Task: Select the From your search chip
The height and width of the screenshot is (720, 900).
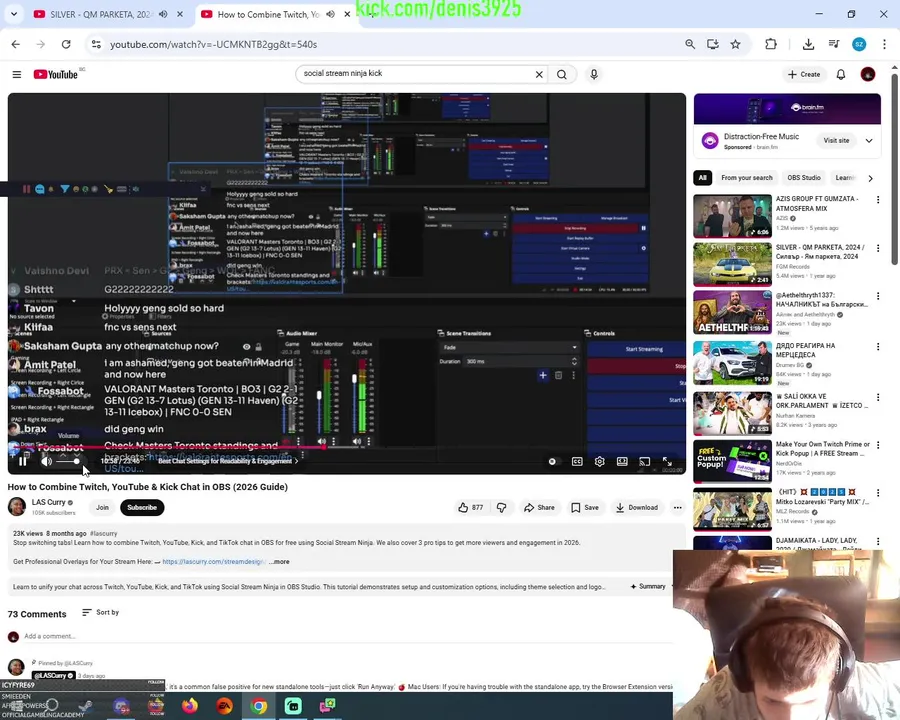Action: [x=747, y=178]
